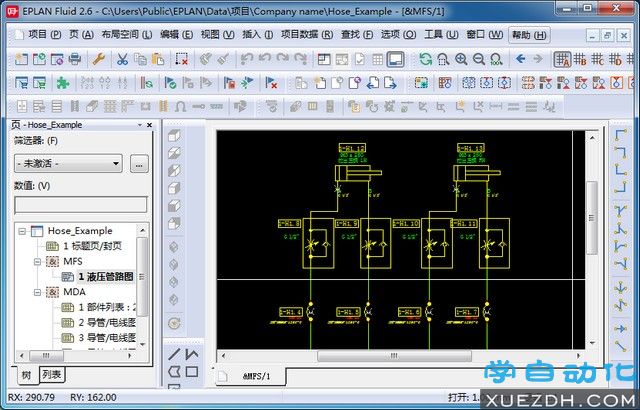Screen dimensions: 640x410
Task: Click the canvas horizontal scrollbar thumb
Action: 394,356
